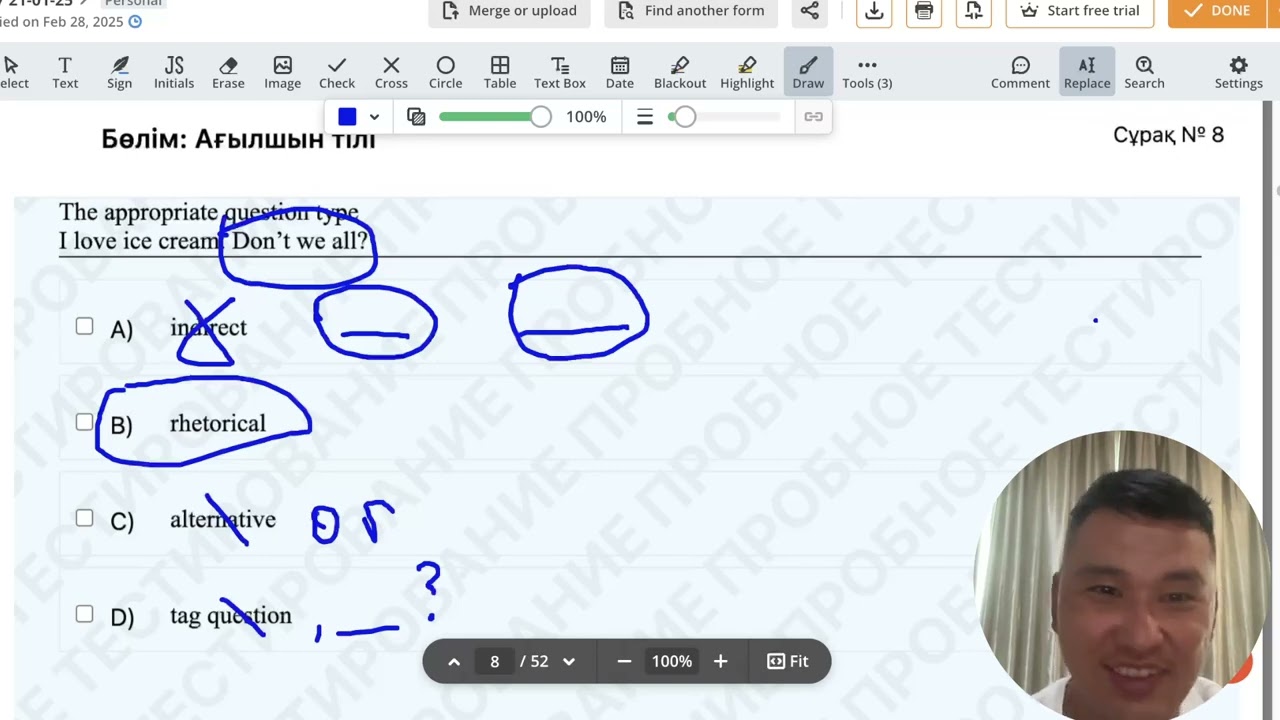Screen dimensions: 1280x720
Task: Choose the Circle tool
Action: click(x=445, y=73)
